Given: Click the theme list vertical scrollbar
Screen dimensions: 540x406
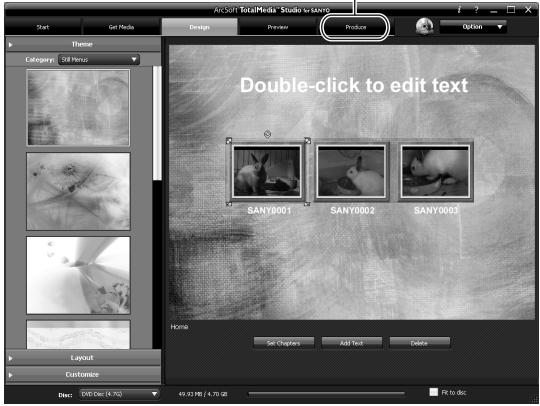Looking at the screenshot, I should point(157,123).
